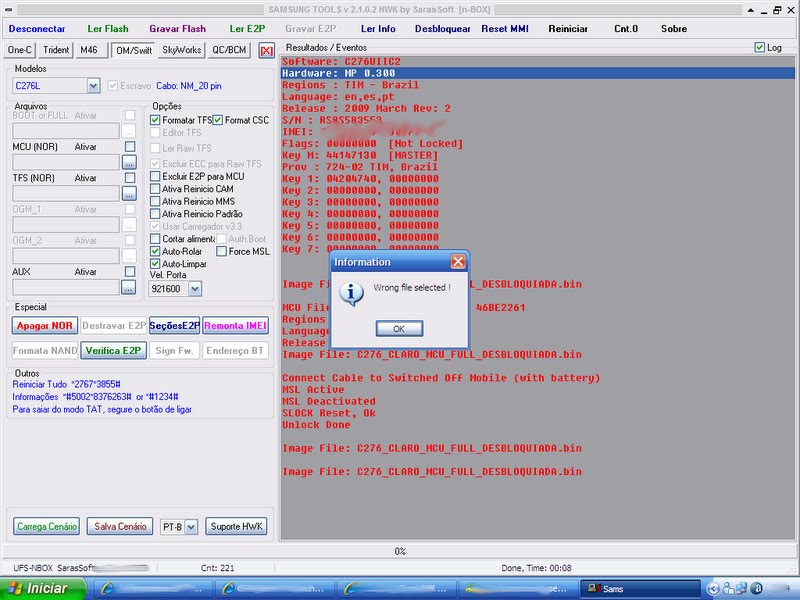
Task: Tick the MCU (NOR) Ativar checkbox
Action: [130, 147]
